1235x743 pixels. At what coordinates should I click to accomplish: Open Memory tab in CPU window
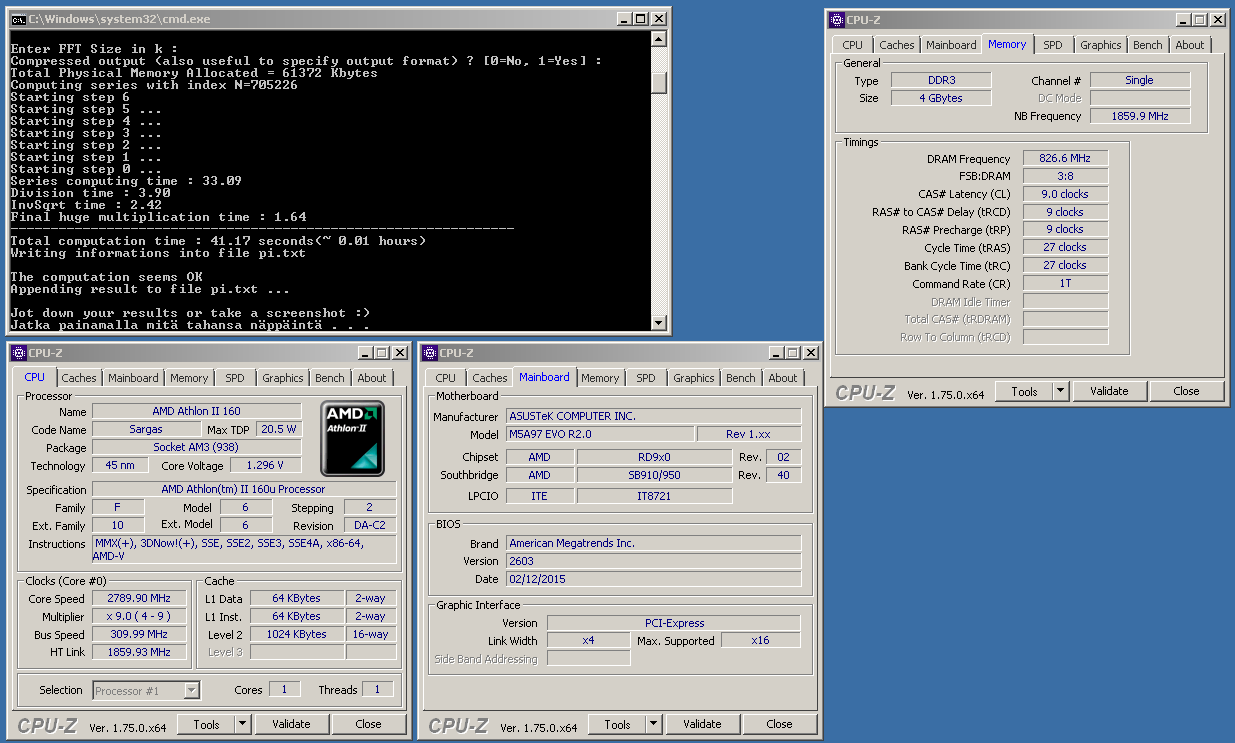point(189,378)
